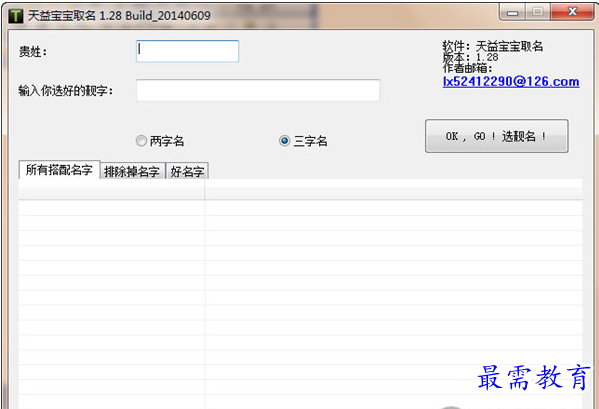Click the second column header of the name list
Image resolution: width=599 pixels, height=409 pixels.
394,190
